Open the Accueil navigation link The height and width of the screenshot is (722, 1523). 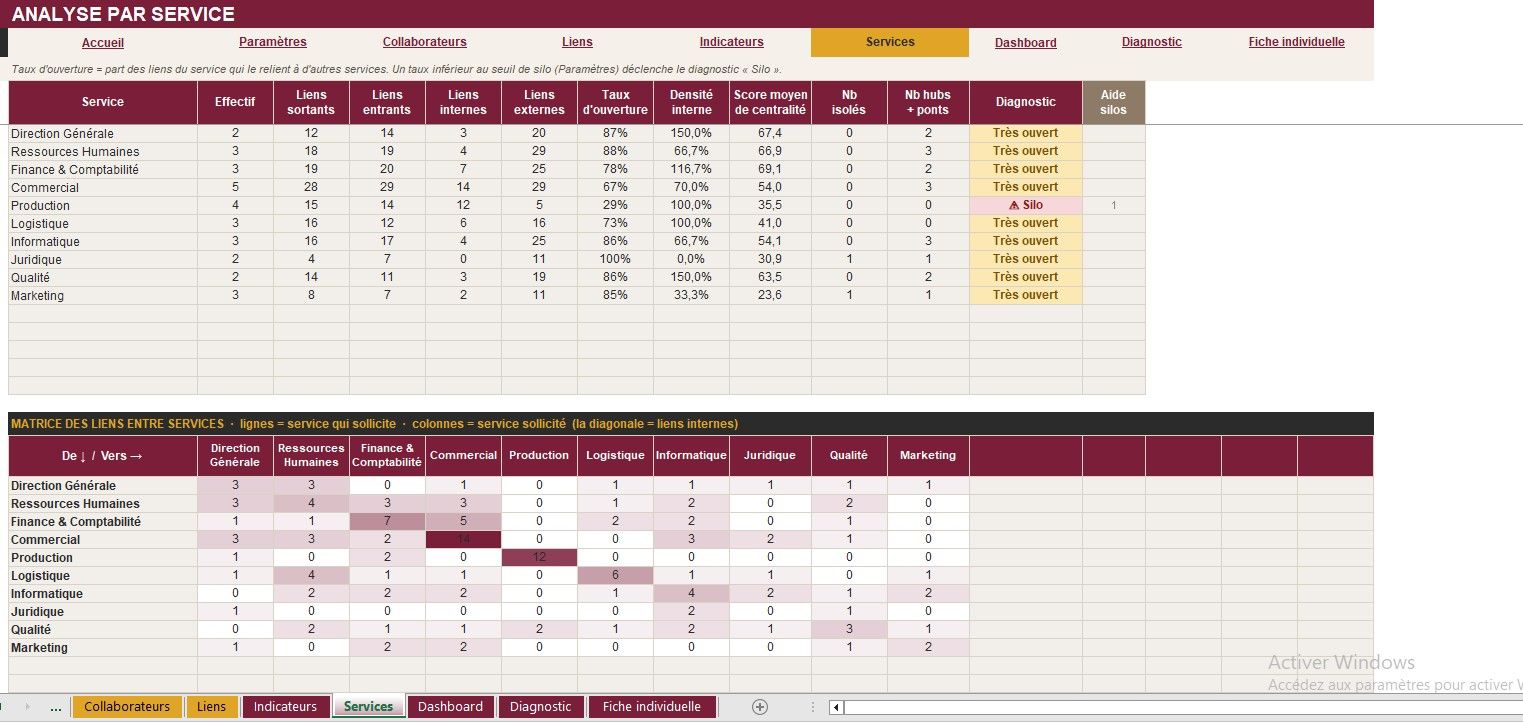[x=103, y=43]
